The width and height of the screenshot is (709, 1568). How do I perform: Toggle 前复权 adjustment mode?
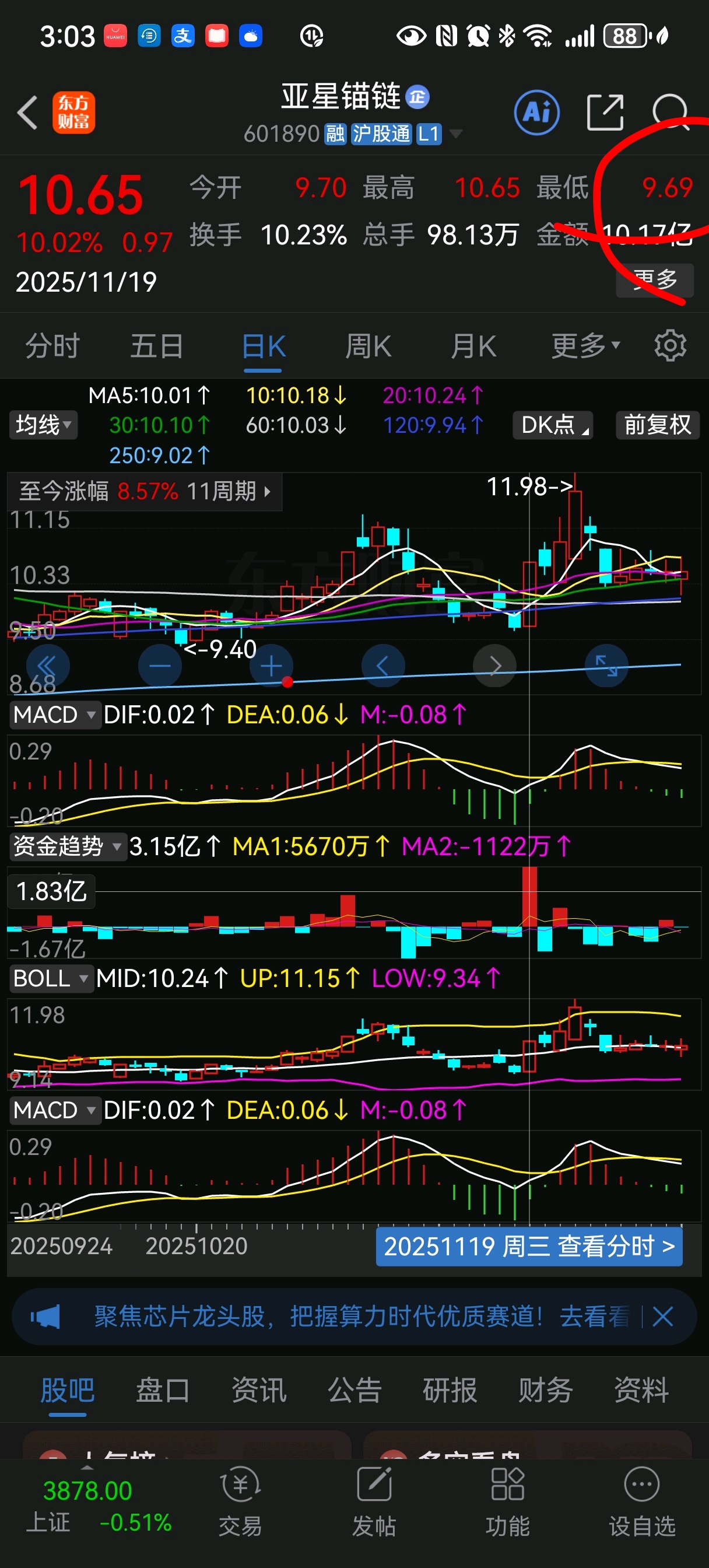(x=658, y=424)
